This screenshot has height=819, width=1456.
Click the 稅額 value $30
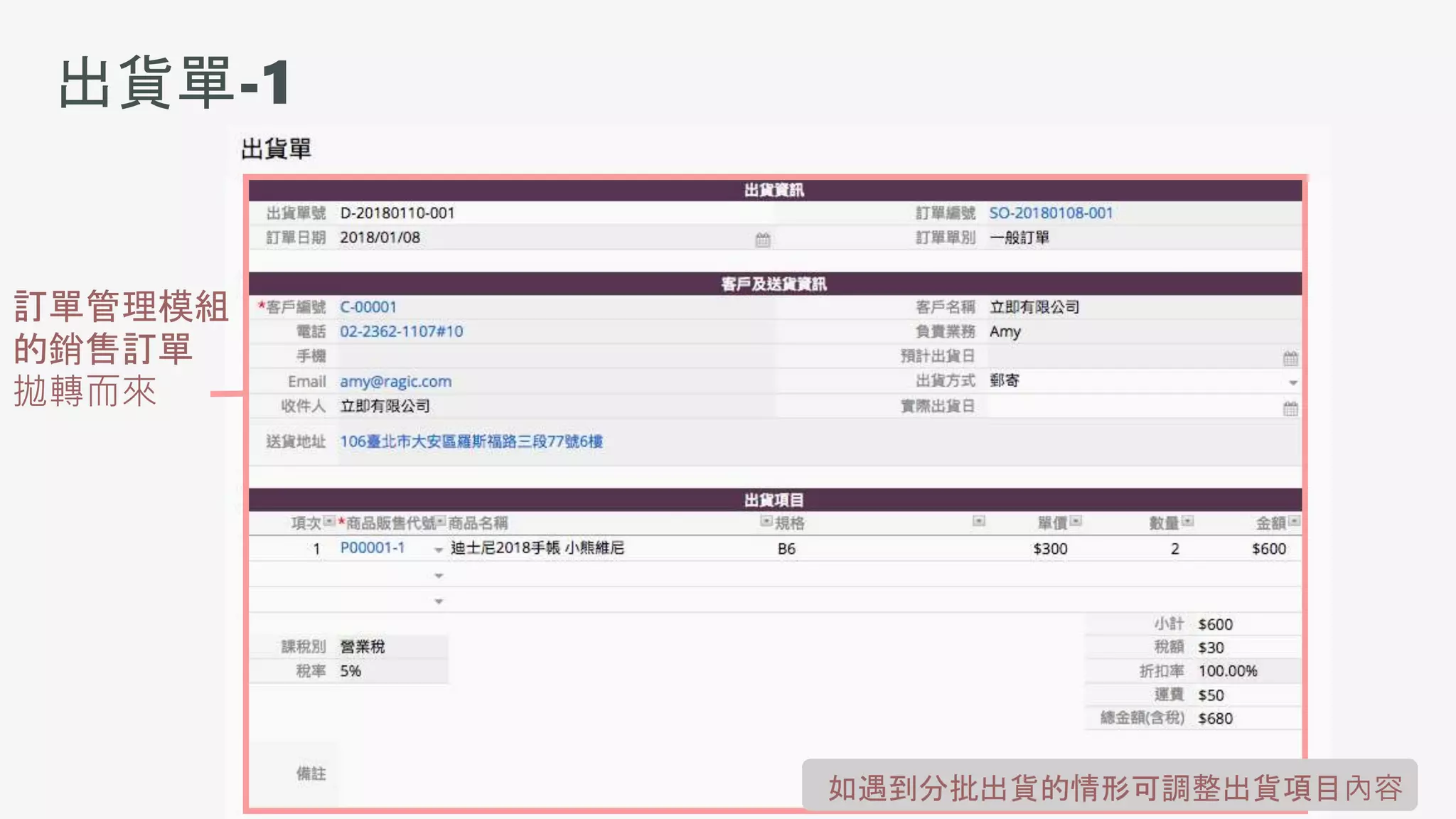1211,648
